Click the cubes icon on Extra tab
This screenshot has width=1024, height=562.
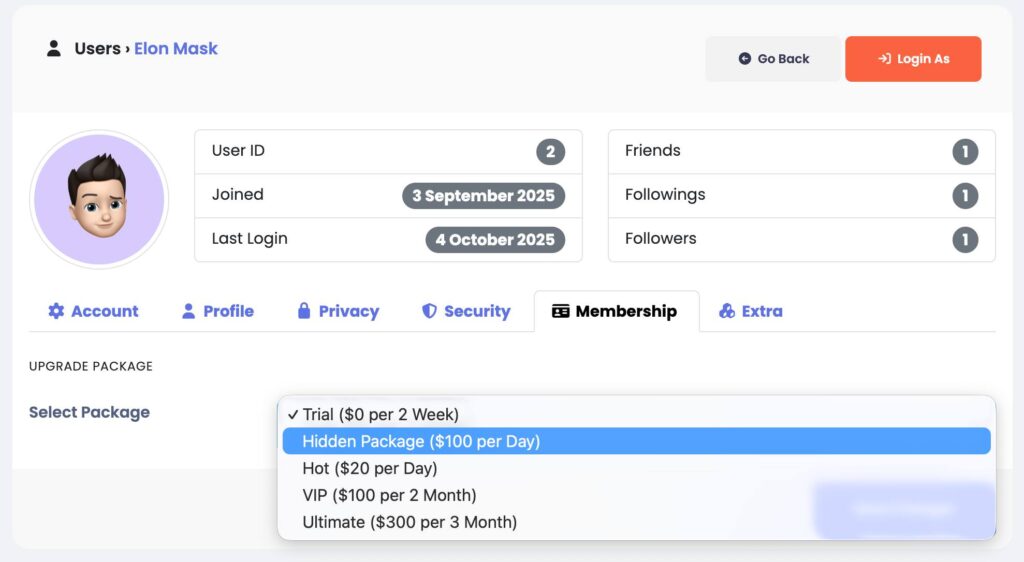(x=727, y=311)
